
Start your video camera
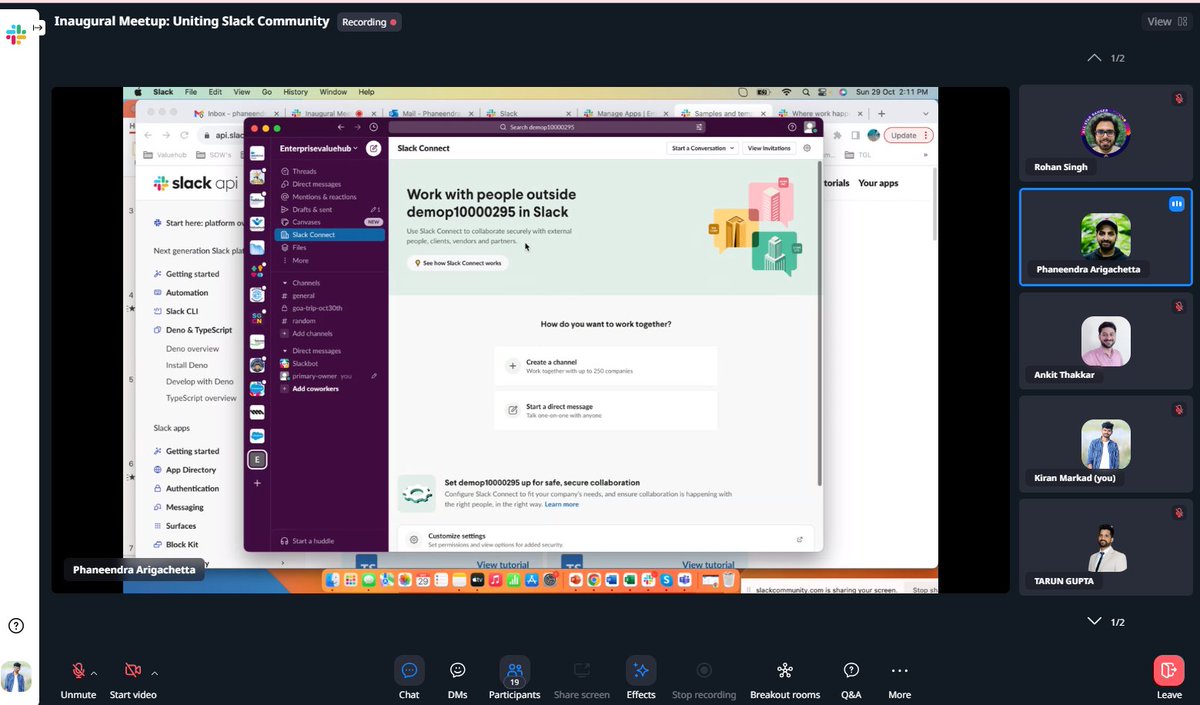pyautogui.click(x=133, y=678)
